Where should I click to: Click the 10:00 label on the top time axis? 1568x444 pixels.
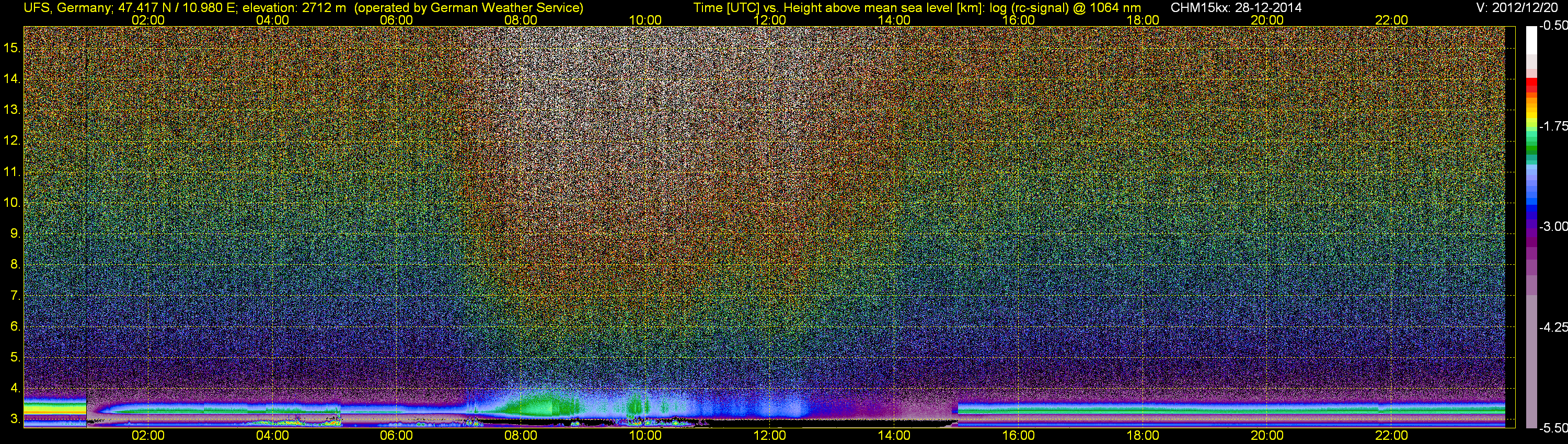645,20
